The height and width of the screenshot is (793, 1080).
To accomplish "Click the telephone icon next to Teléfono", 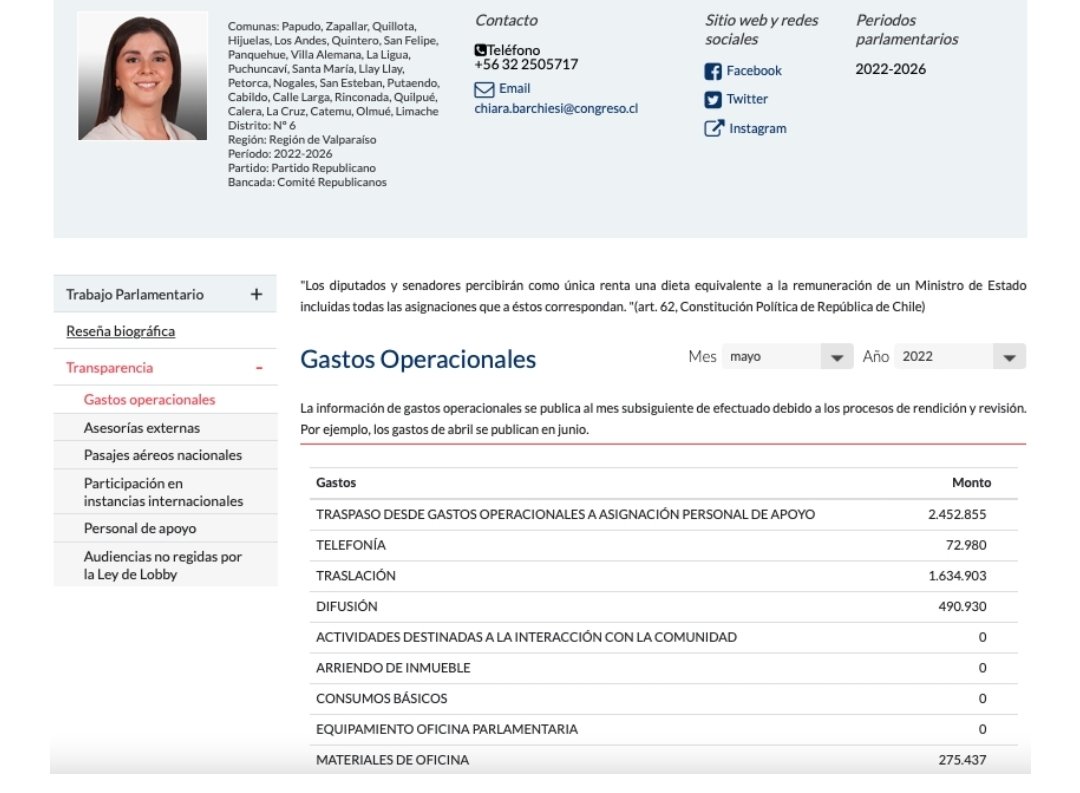I will click(480, 50).
